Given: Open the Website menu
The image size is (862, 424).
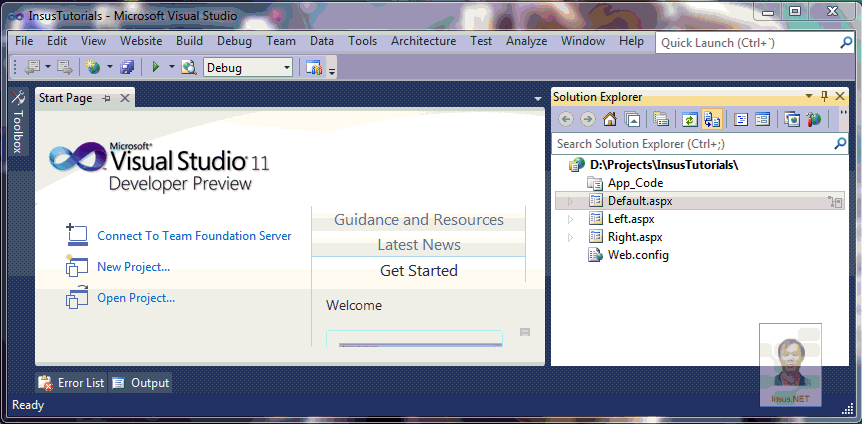Looking at the screenshot, I should point(141,41).
